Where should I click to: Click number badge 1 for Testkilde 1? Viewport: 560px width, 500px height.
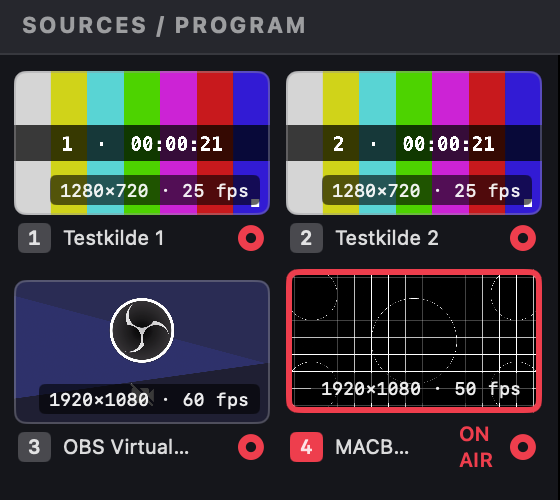34,238
